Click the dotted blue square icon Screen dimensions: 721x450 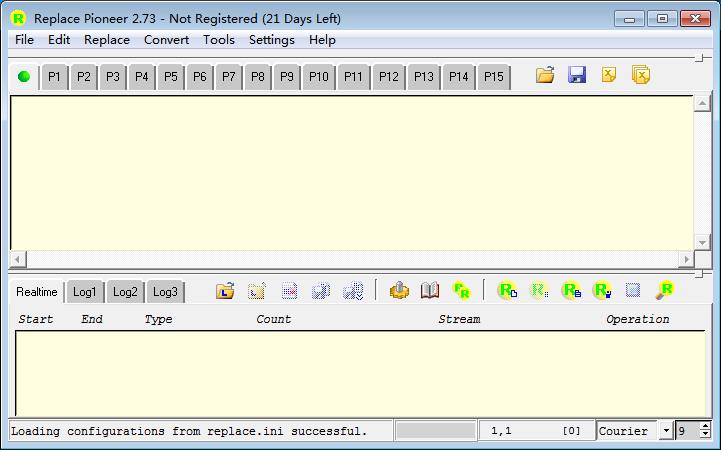click(x=633, y=290)
